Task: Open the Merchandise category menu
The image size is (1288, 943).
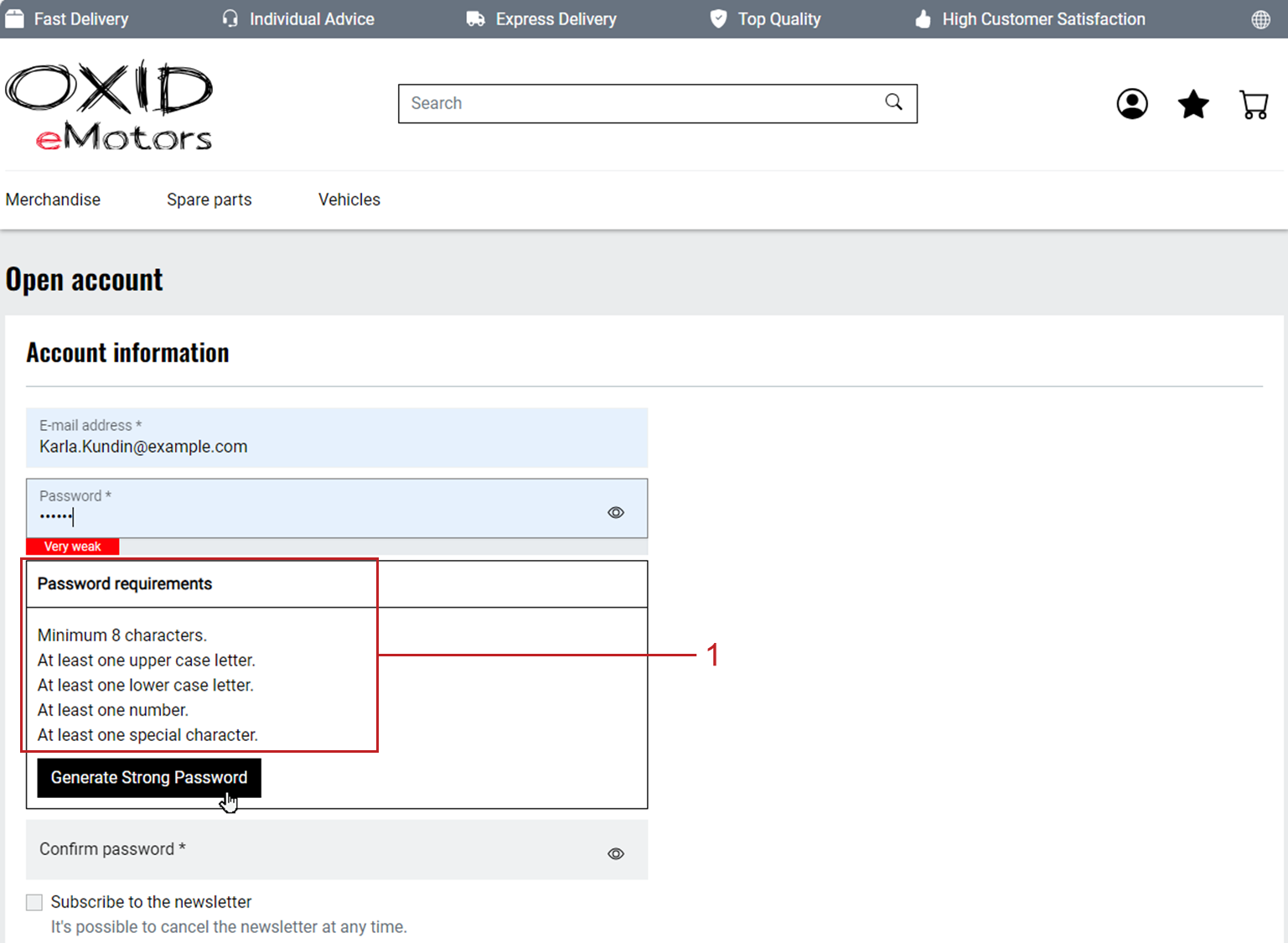Action: click(x=53, y=199)
